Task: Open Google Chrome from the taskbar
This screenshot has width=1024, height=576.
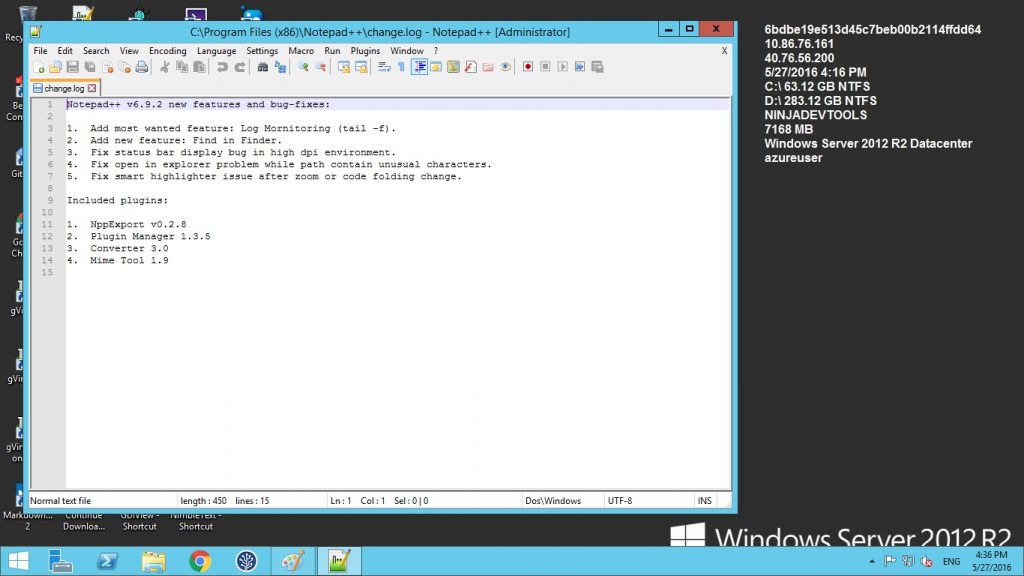Action: tap(199, 560)
